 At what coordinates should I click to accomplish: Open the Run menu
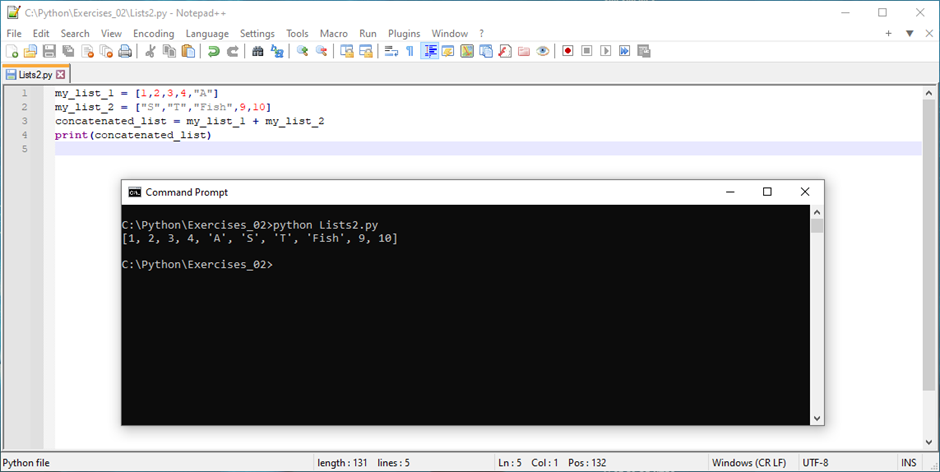coord(367,34)
